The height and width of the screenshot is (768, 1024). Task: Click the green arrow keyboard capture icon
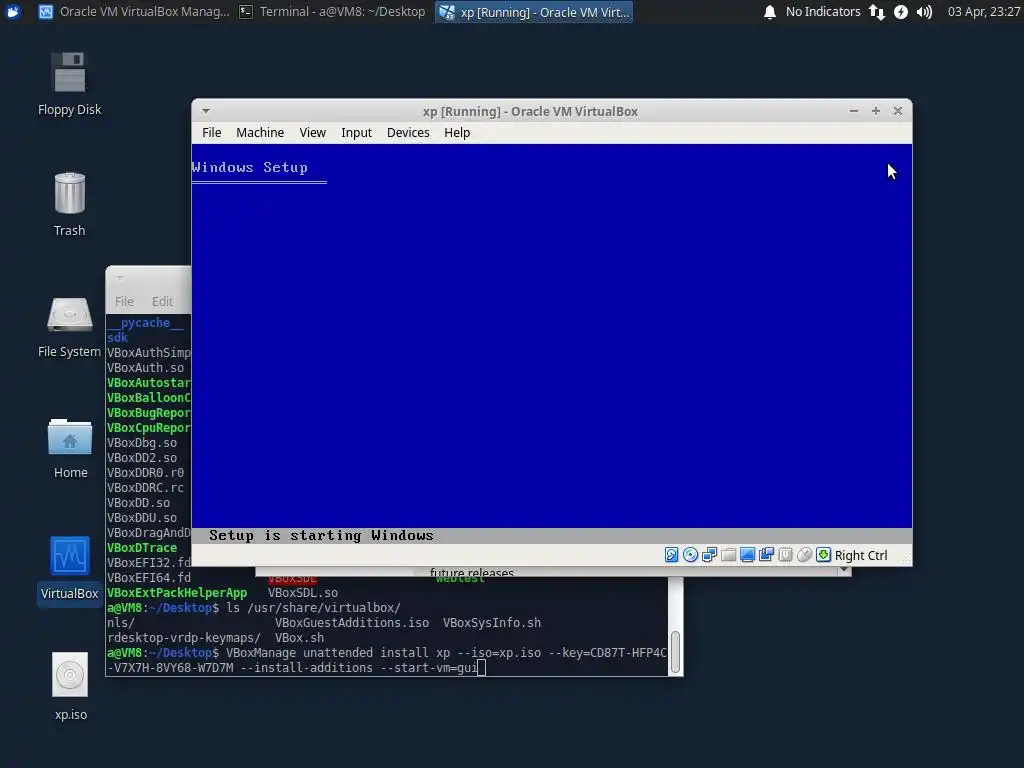824,555
